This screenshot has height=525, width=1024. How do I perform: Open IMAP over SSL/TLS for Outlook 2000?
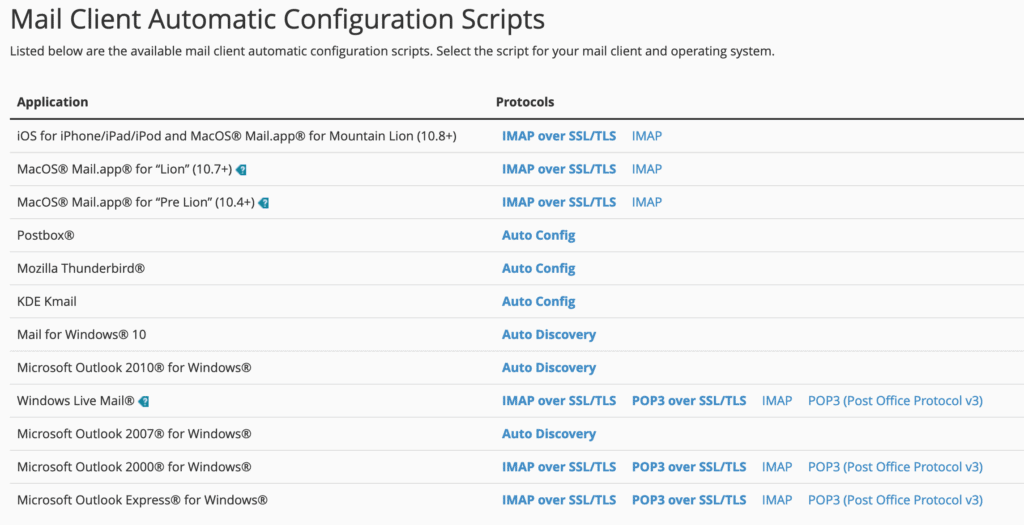(x=558, y=466)
